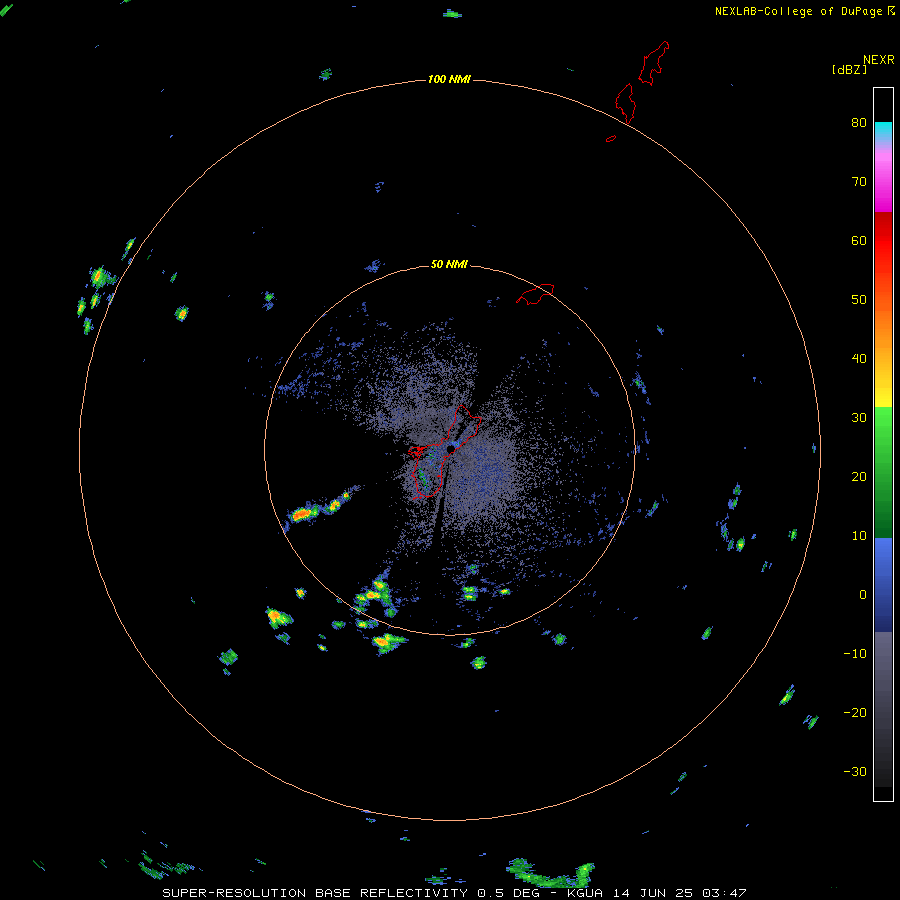This screenshot has width=900, height=900.
Task: Click the 70 value on the dBZ scale
Action: 859,181
